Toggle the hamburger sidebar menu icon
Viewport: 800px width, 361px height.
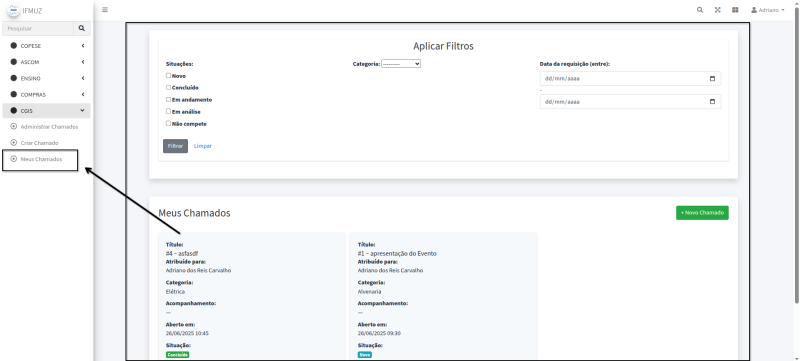pyautogui.click(x=105, y=10)
